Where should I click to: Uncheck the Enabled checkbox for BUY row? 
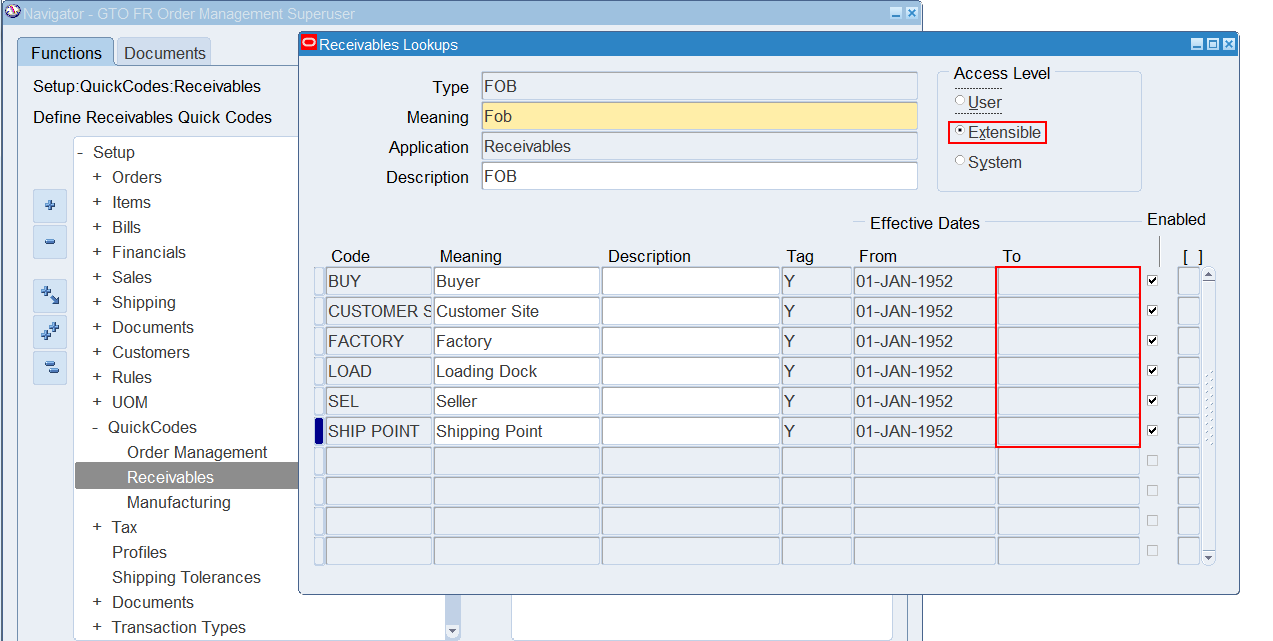1151,281
